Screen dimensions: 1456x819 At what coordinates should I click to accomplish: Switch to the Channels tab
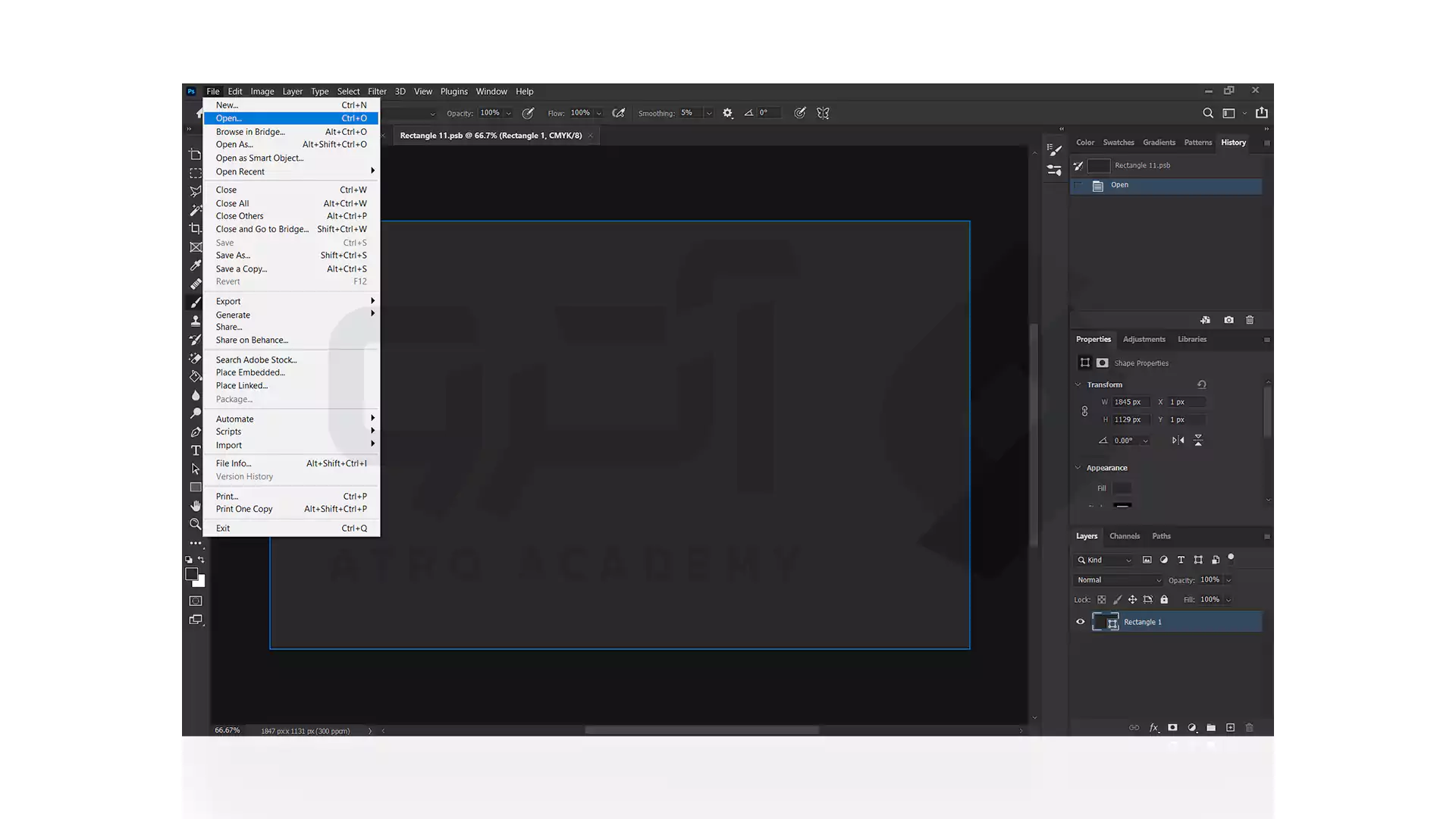[1125, 536]
